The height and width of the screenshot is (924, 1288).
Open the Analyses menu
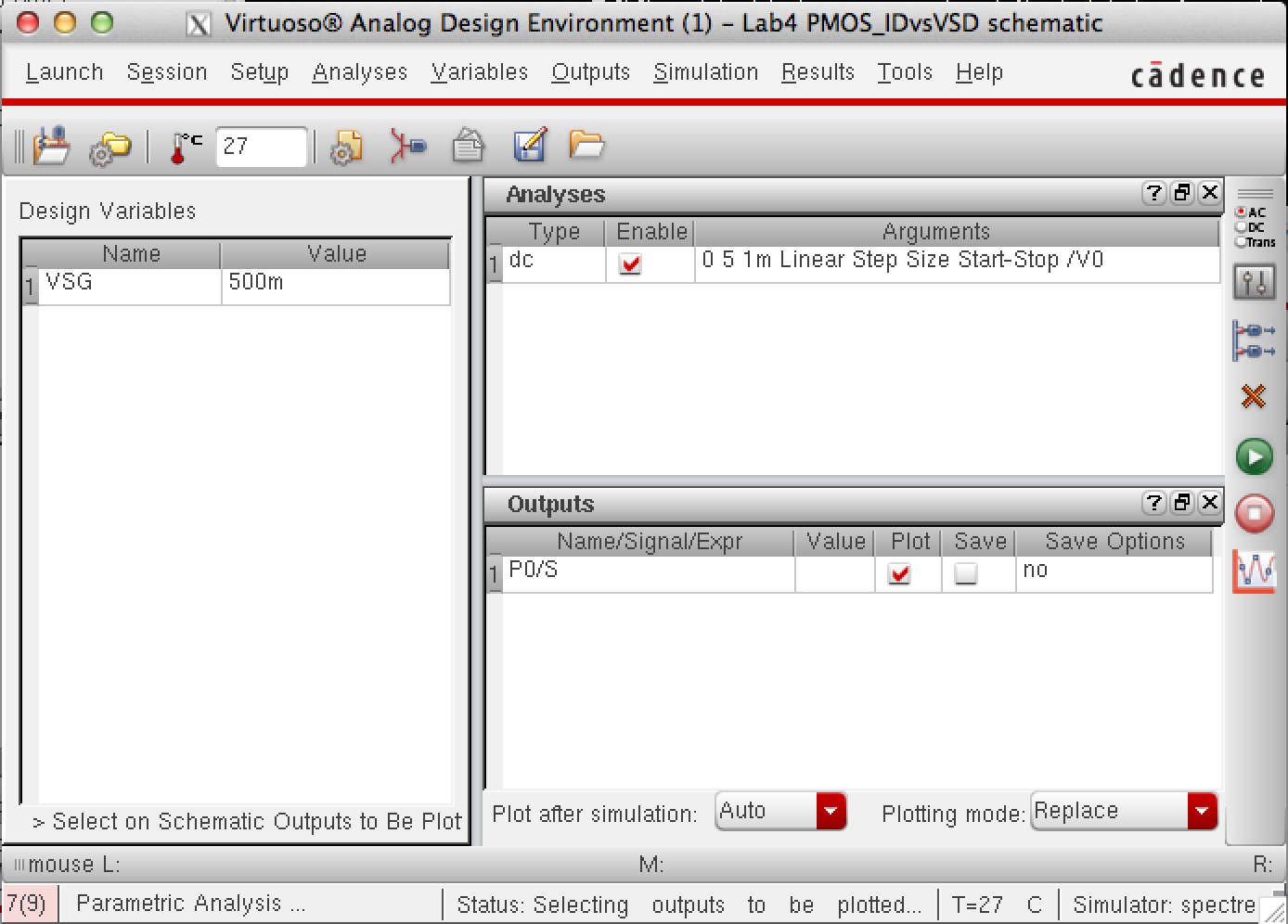point(360,72)
